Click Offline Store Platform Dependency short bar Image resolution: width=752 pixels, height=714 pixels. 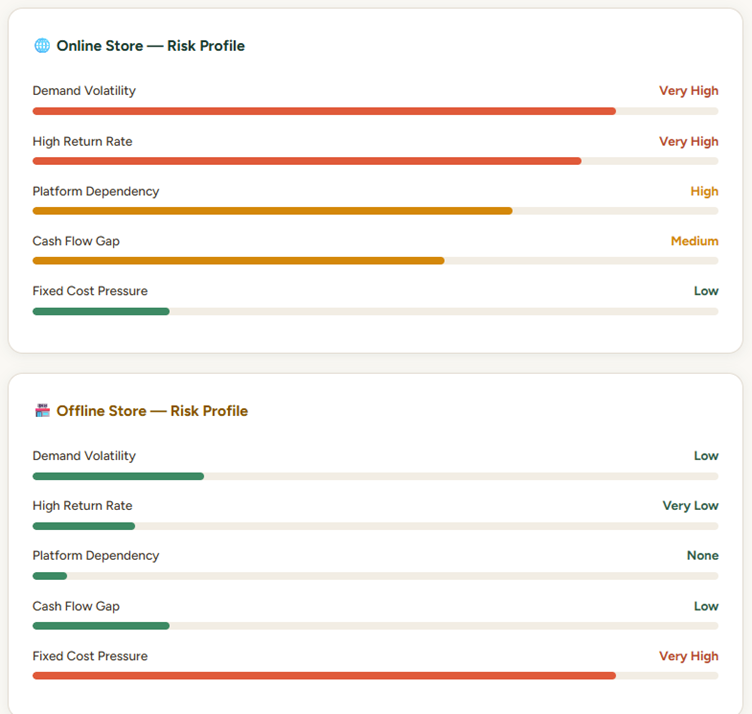[49, 576]
